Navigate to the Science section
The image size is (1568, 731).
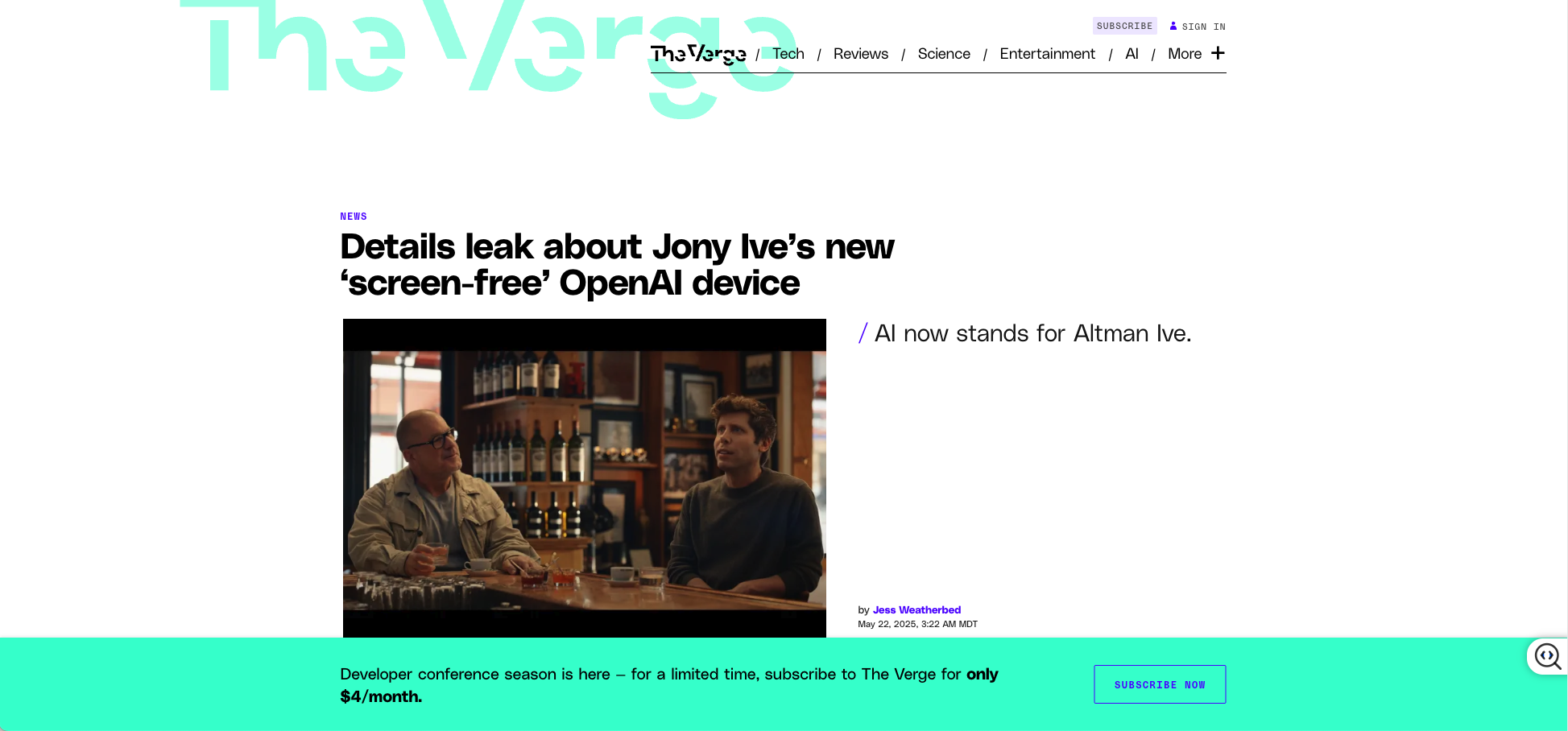[944, 54]
